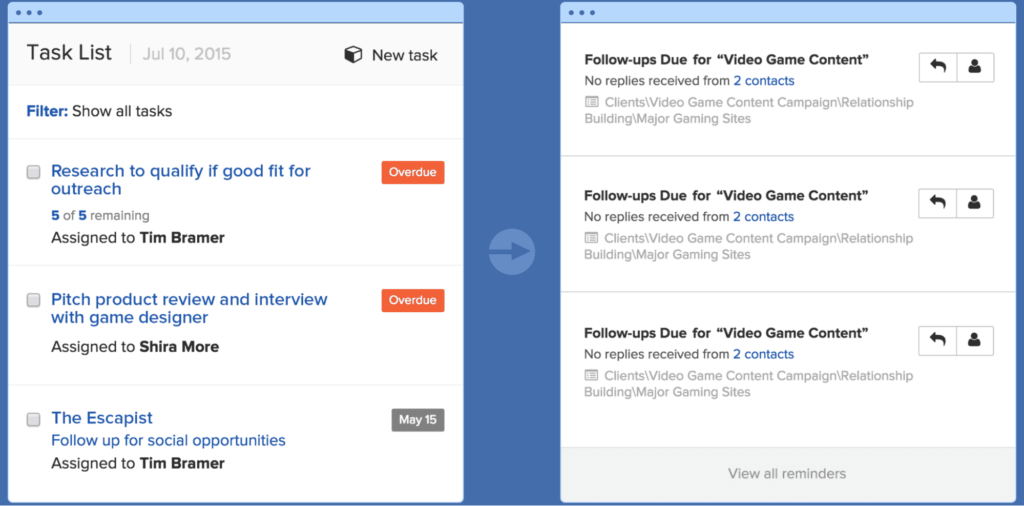Reply to the first Follow-ups Due reminder
Screen dimensions: 1024x506
938,67
